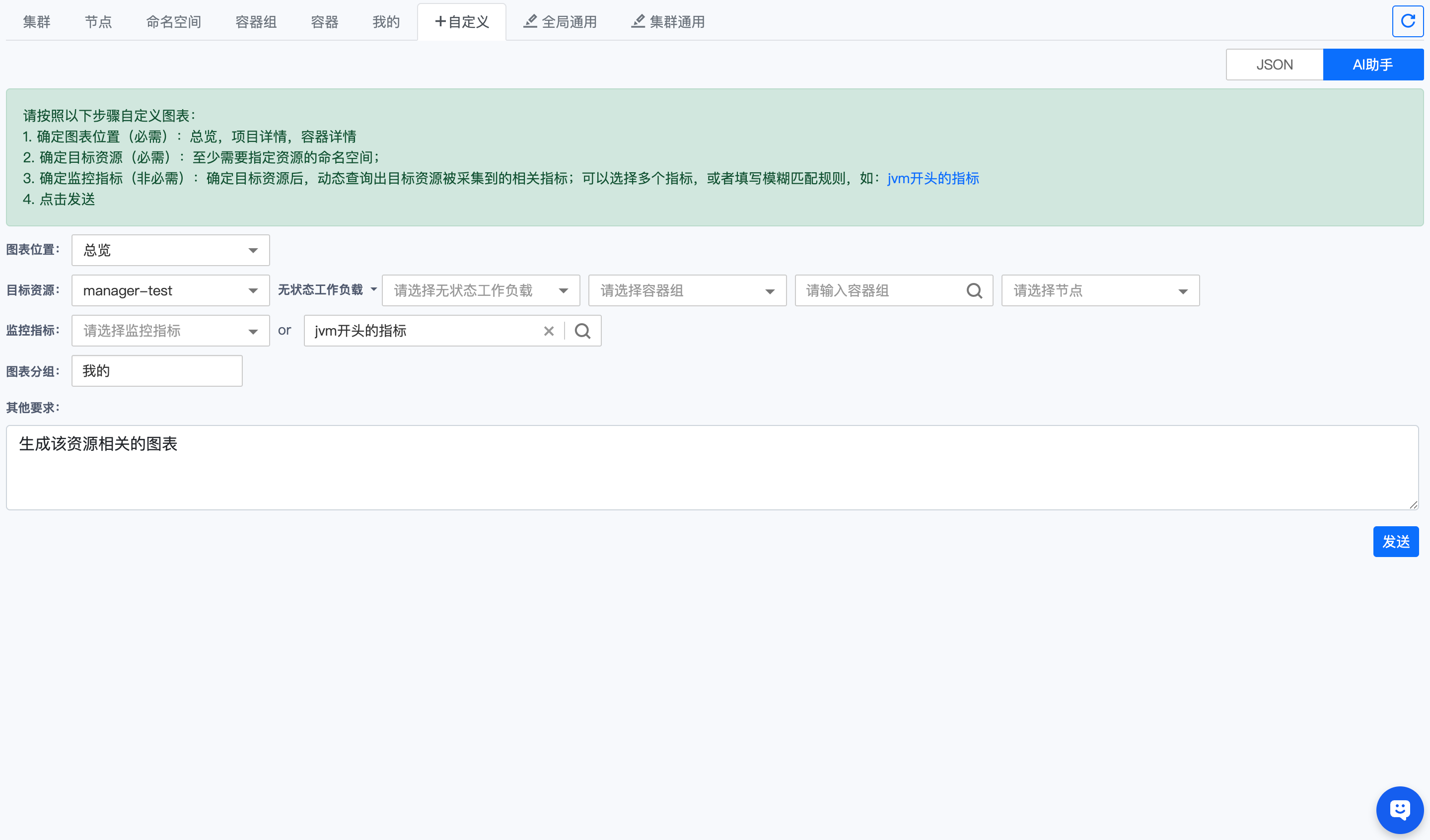Switch to the 自定义 plus tab
This screenshot has width=1430, height=840.
[x=462, y=21]
